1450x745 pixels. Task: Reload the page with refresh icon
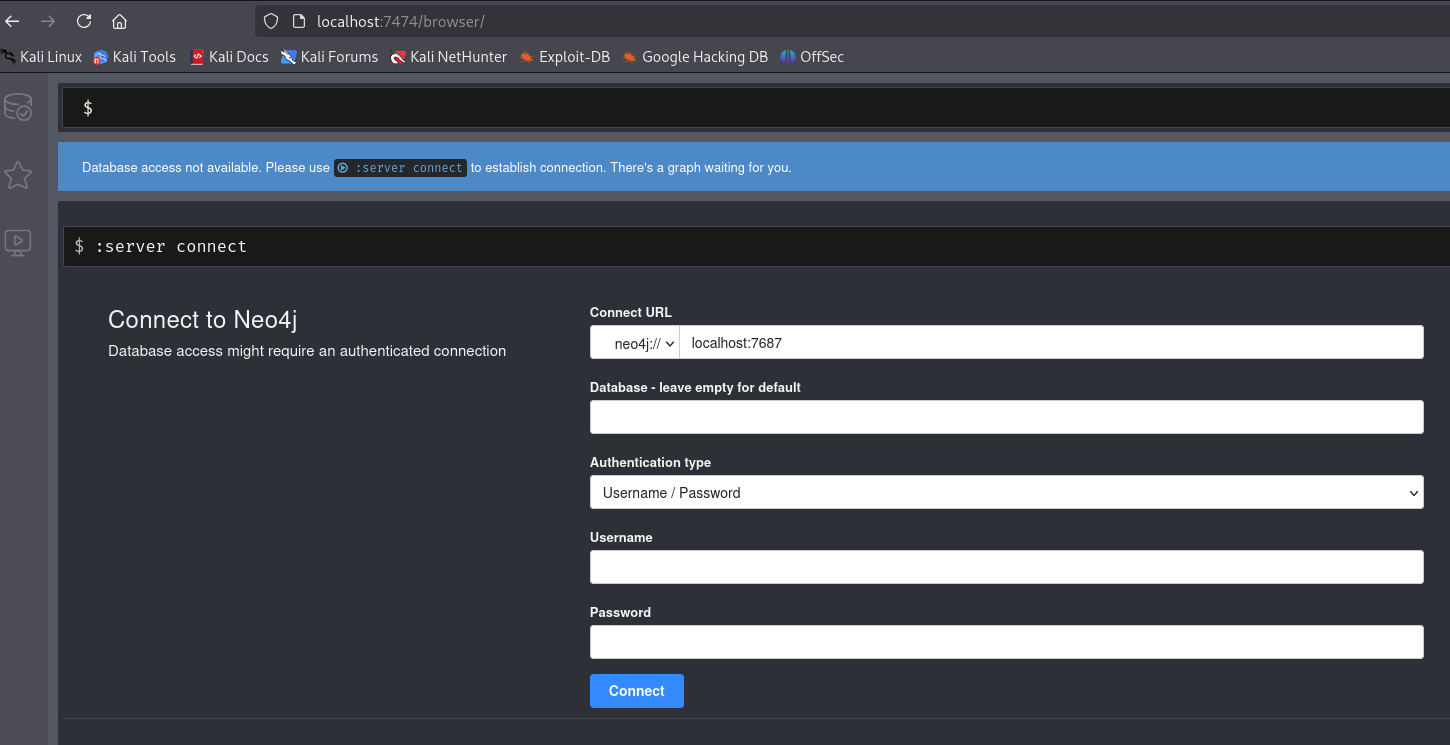click(x=84, y=21)
